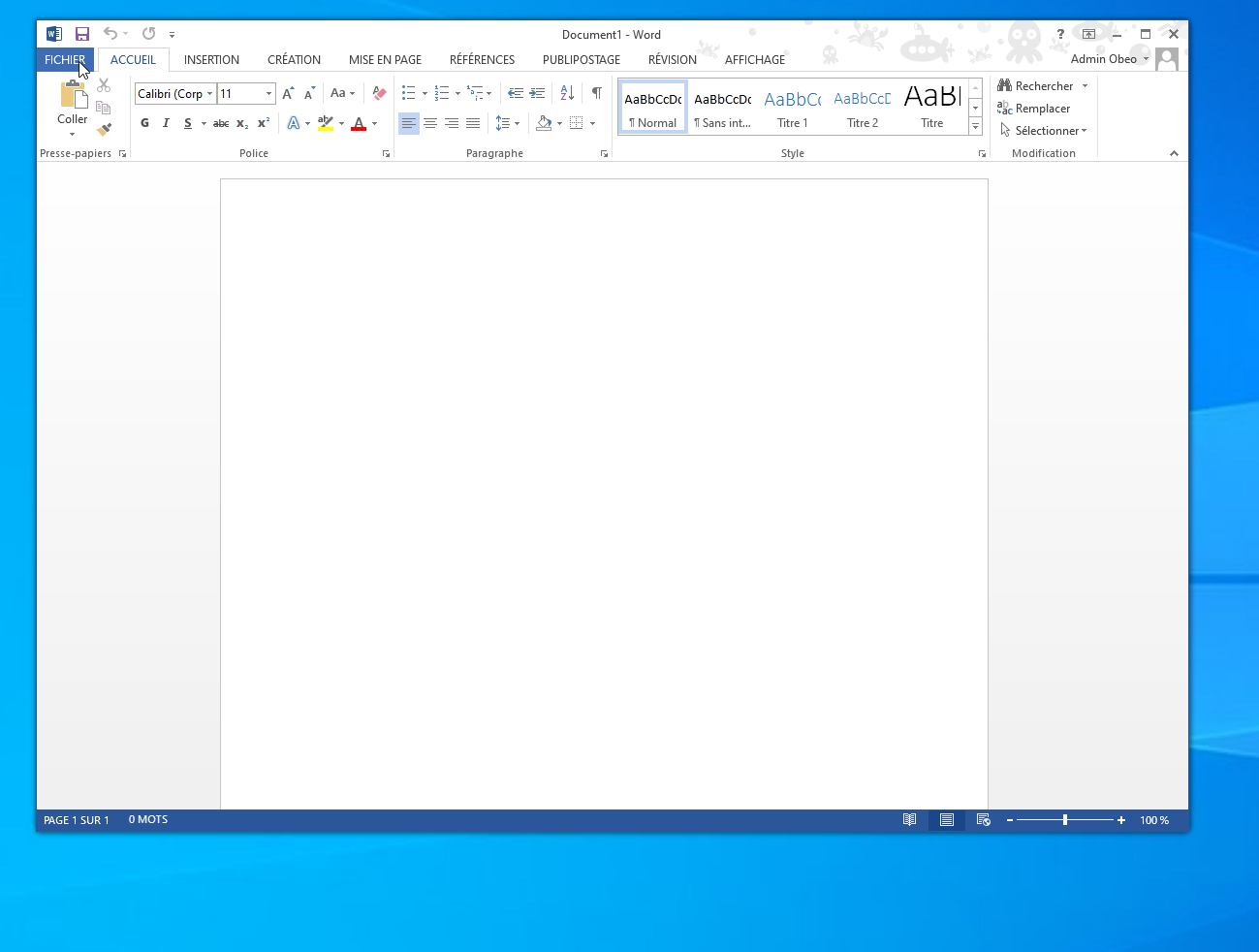Toggle italic I formatting
Viewport: 1259px width, 952px height.
pos(166,123)
